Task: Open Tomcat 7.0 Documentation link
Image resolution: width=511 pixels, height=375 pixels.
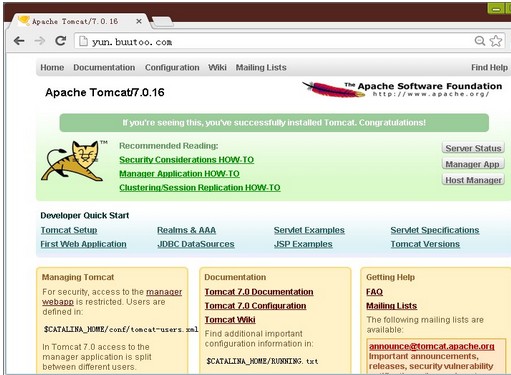Action: click(259, 292)
